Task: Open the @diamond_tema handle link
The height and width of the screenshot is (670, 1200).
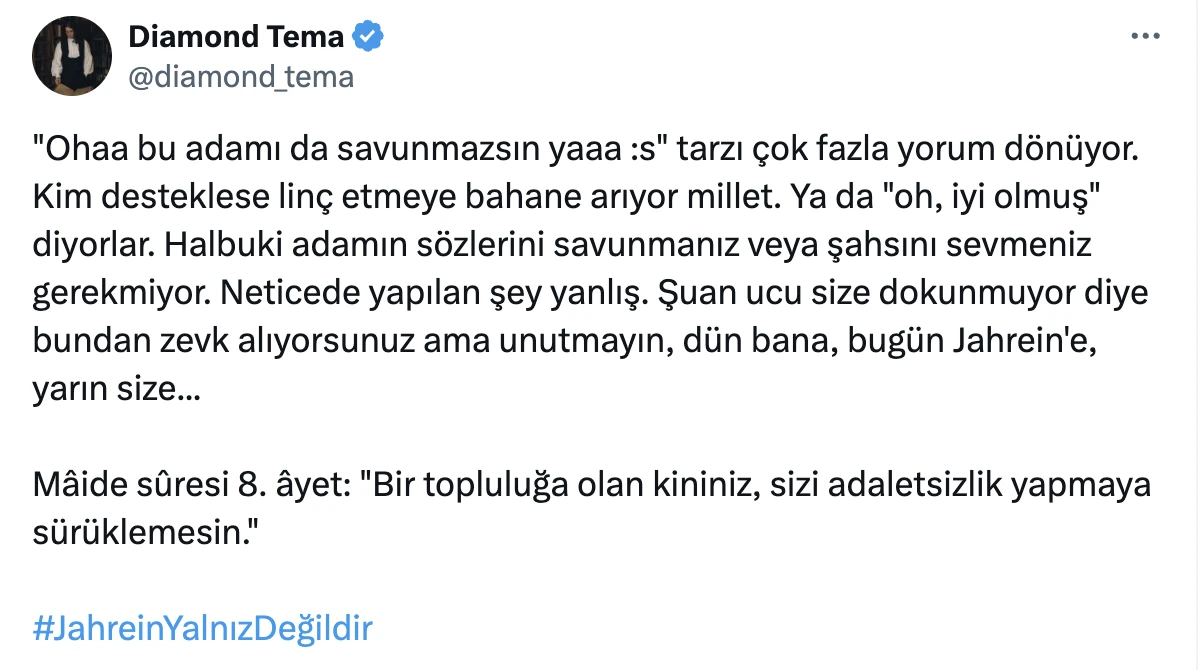Action: coord(241,76)
